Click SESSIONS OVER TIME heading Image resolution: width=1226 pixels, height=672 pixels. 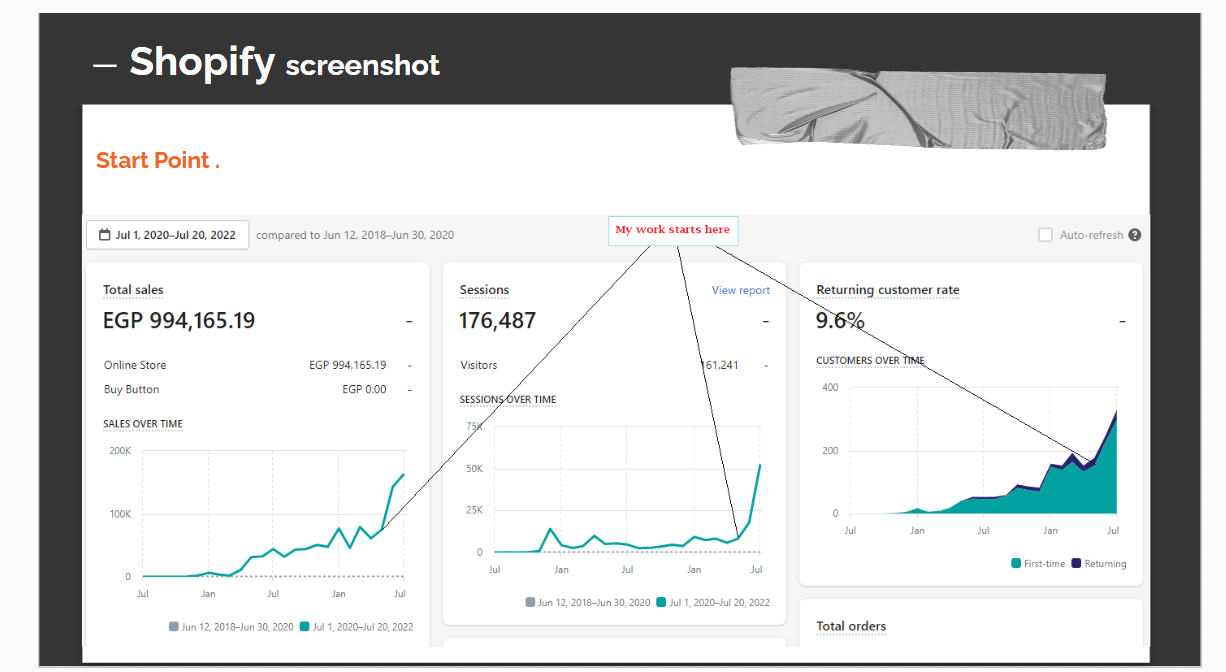click(508, 399)
